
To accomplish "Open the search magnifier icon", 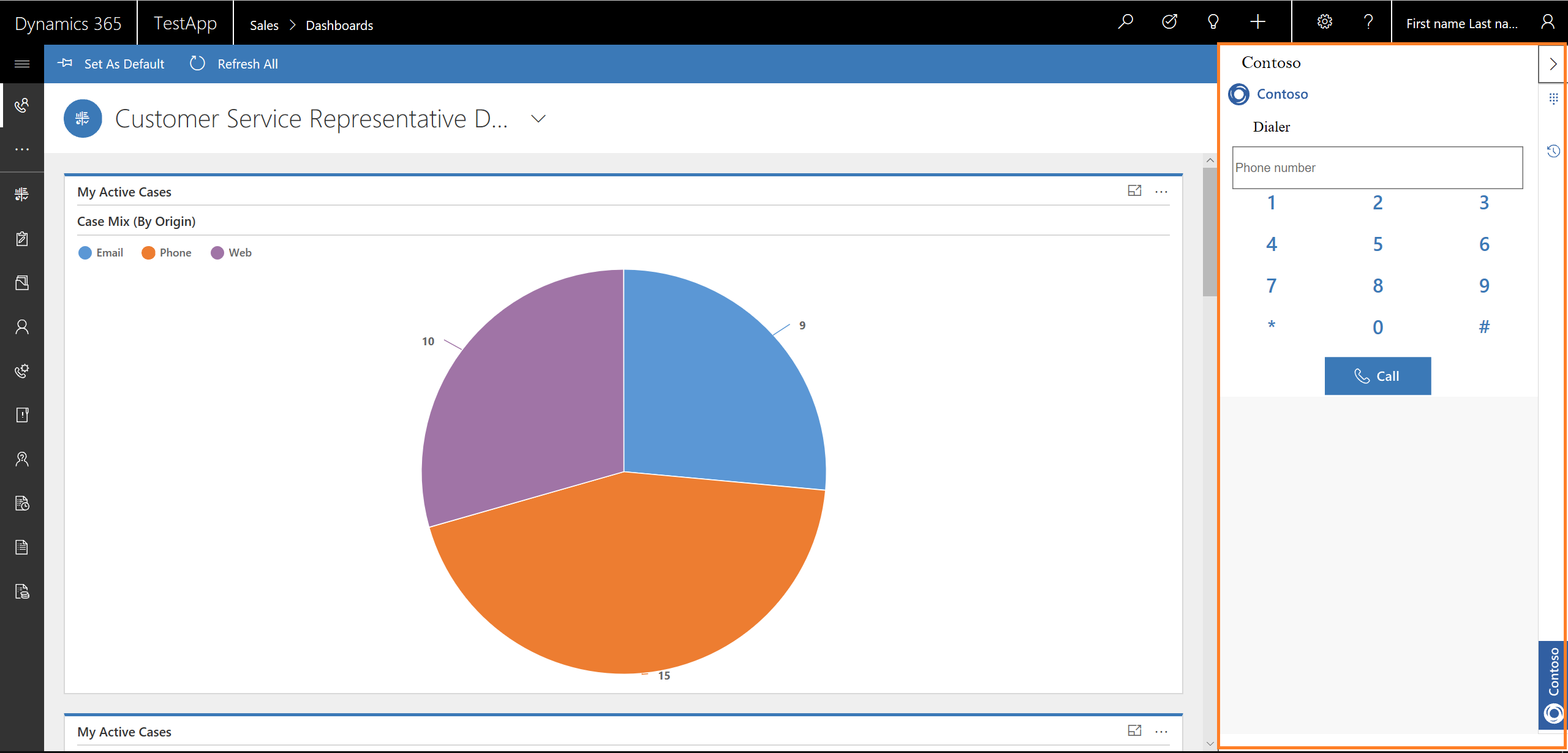I will (x=1125, y=23).
